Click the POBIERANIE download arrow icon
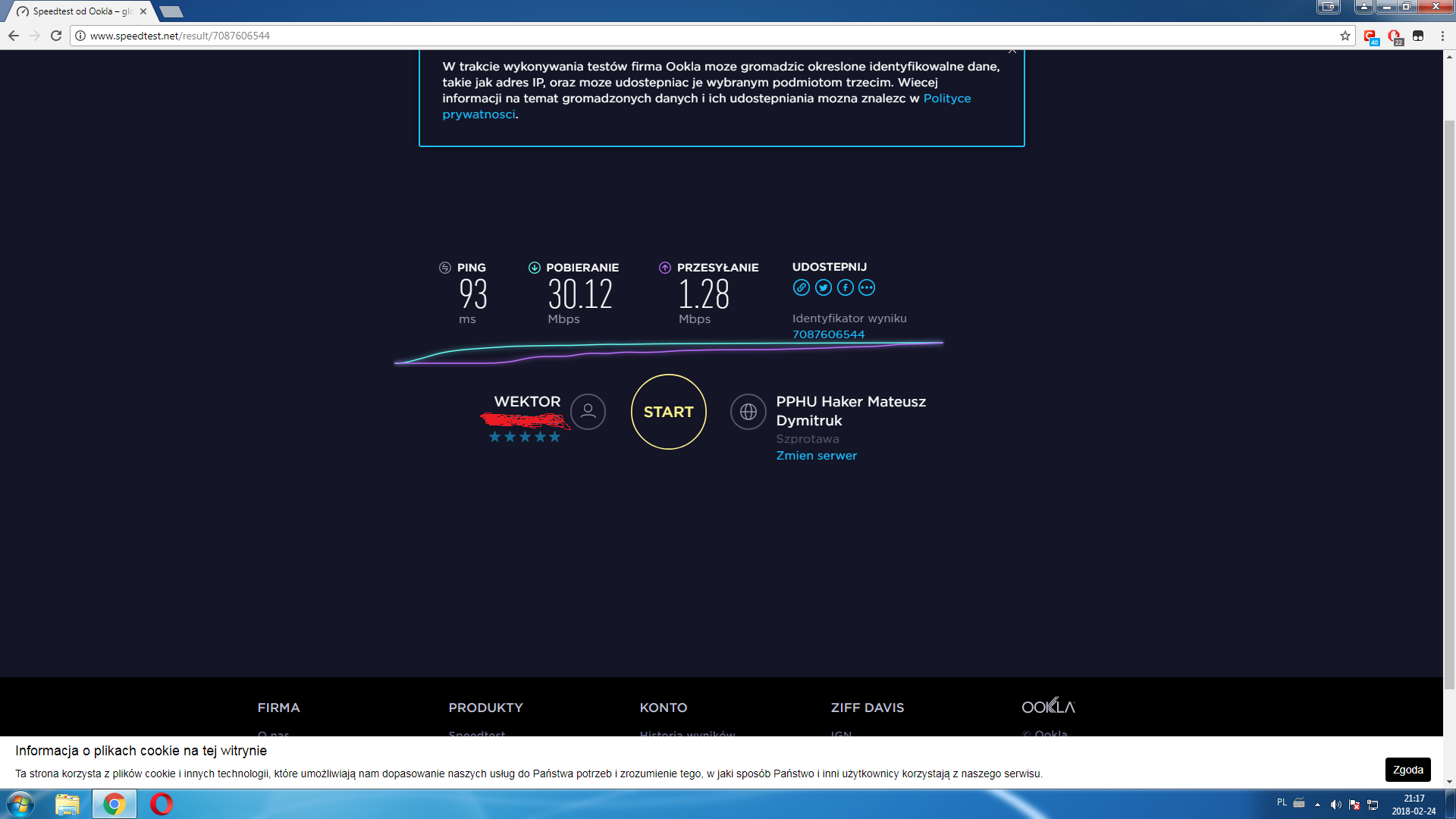The image size is (1456, 819). click(535, 268)
